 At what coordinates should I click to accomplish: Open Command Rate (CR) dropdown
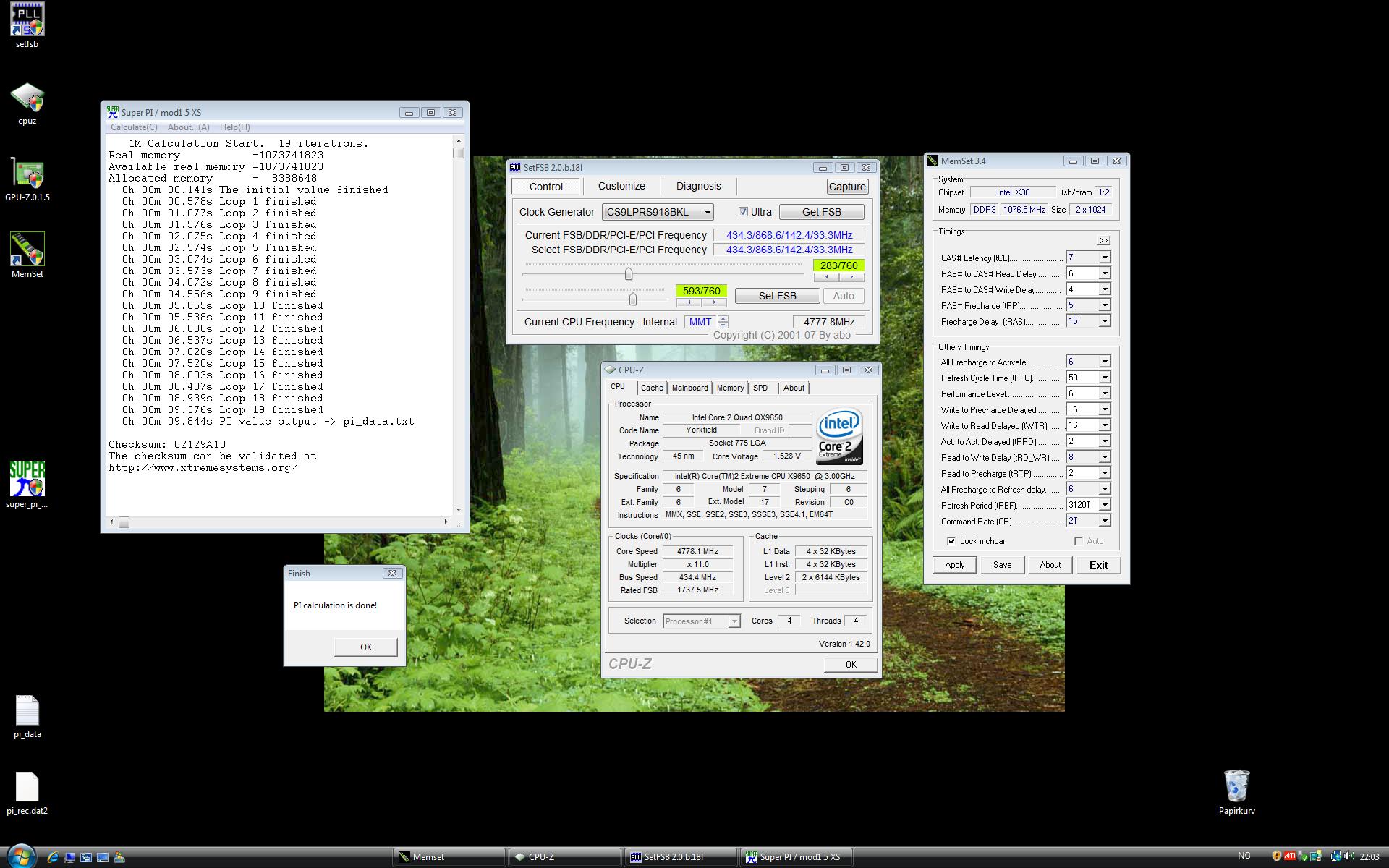click(1104, 521)
